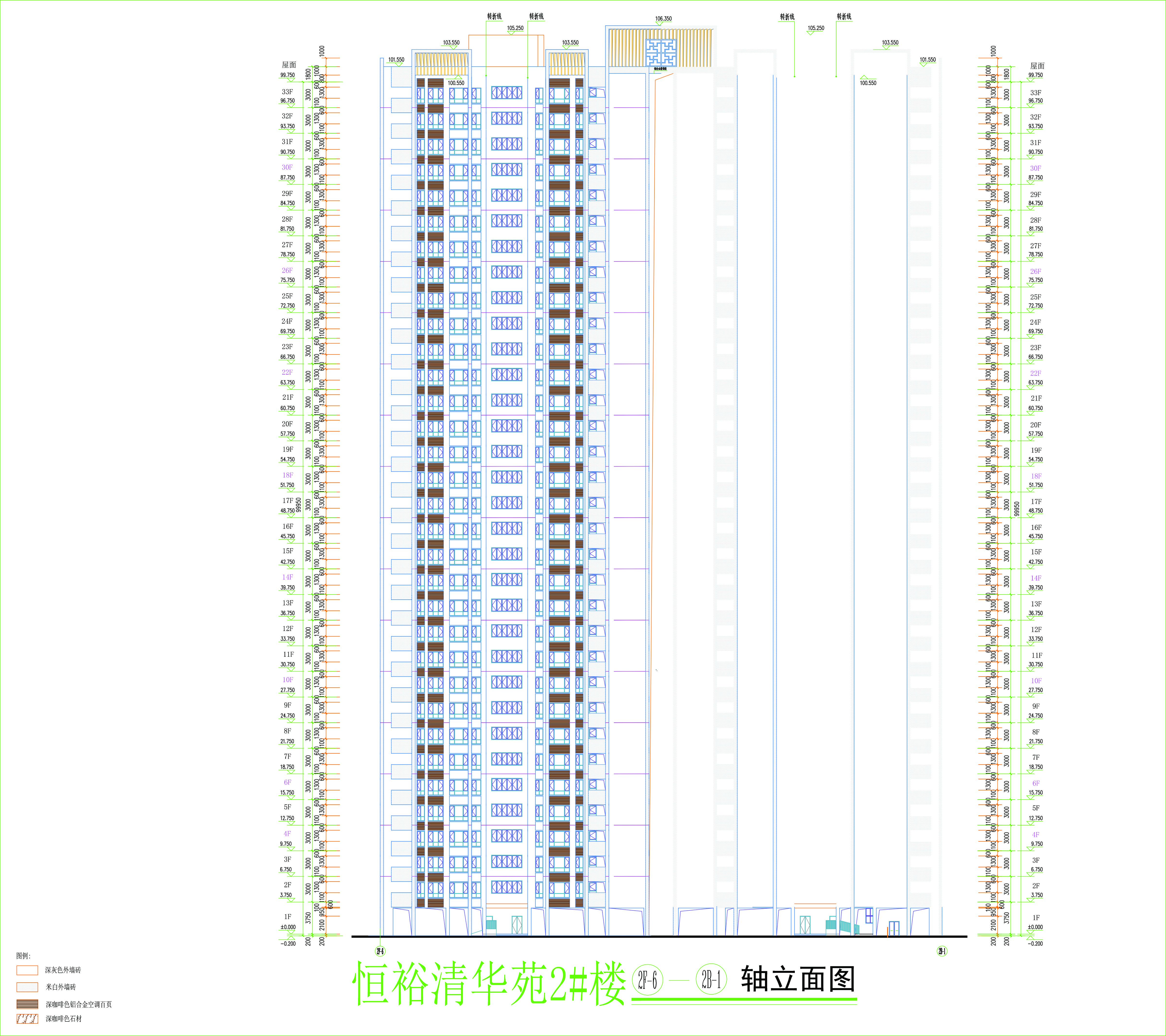Click the 99.750 elevation in the left column
This screenshot has height=1036, width=1166.
(x=288, y=75)
